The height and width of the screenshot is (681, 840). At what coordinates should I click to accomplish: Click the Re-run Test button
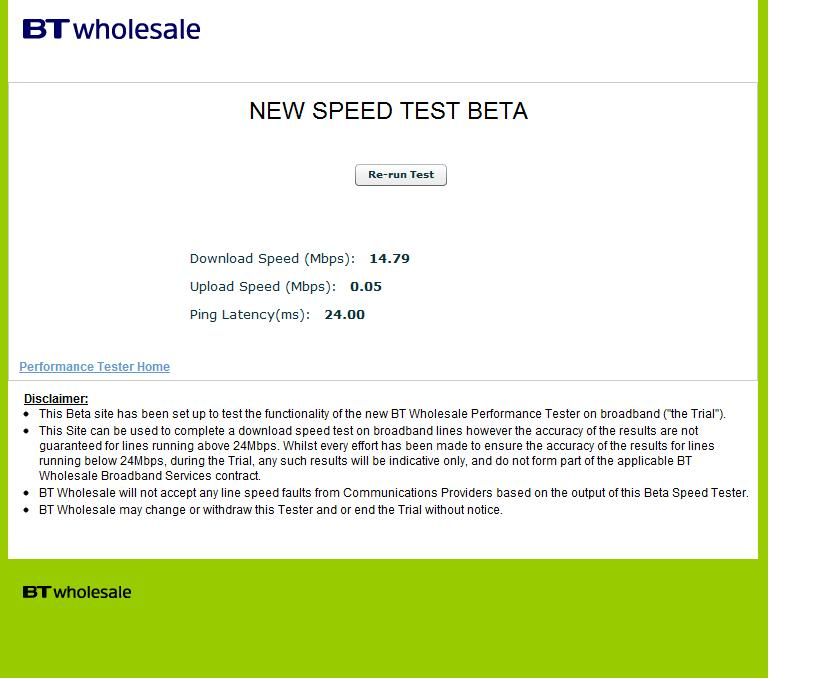point(401,175)
